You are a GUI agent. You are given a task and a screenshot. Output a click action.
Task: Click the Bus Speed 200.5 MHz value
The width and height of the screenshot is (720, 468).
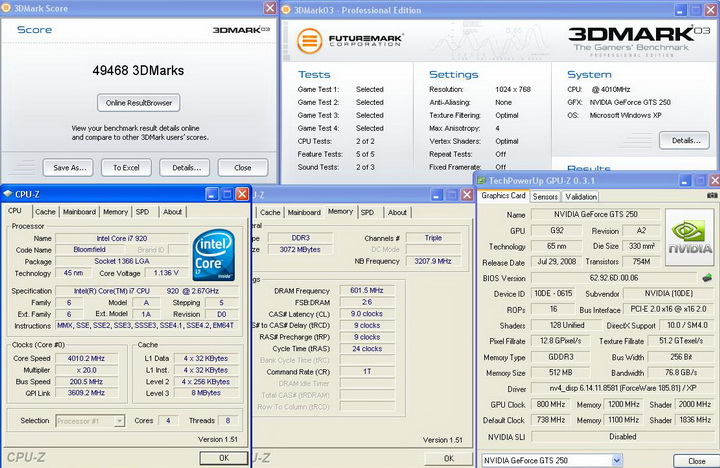(x=86, y=382)
